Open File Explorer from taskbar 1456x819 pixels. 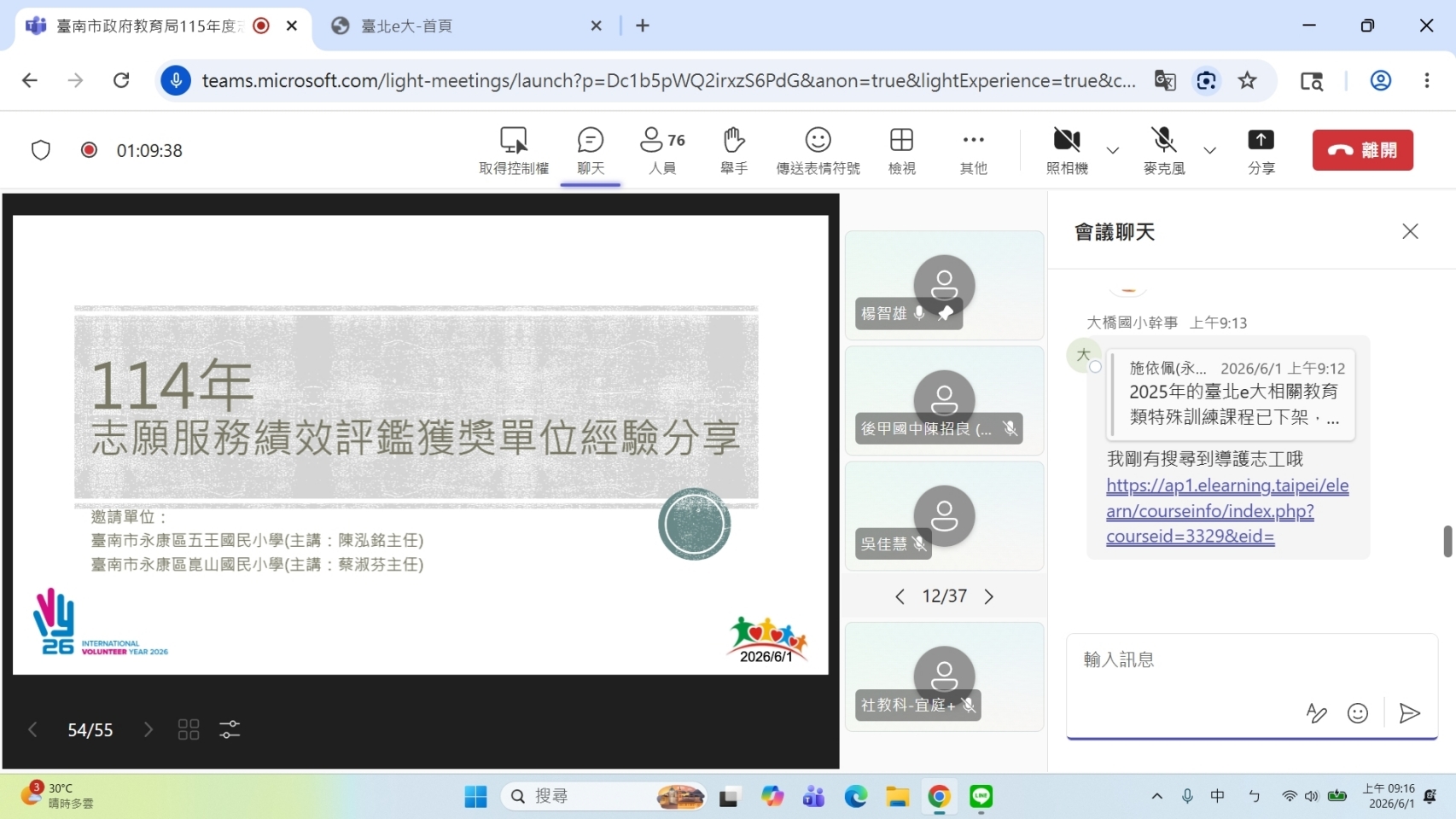897,796
